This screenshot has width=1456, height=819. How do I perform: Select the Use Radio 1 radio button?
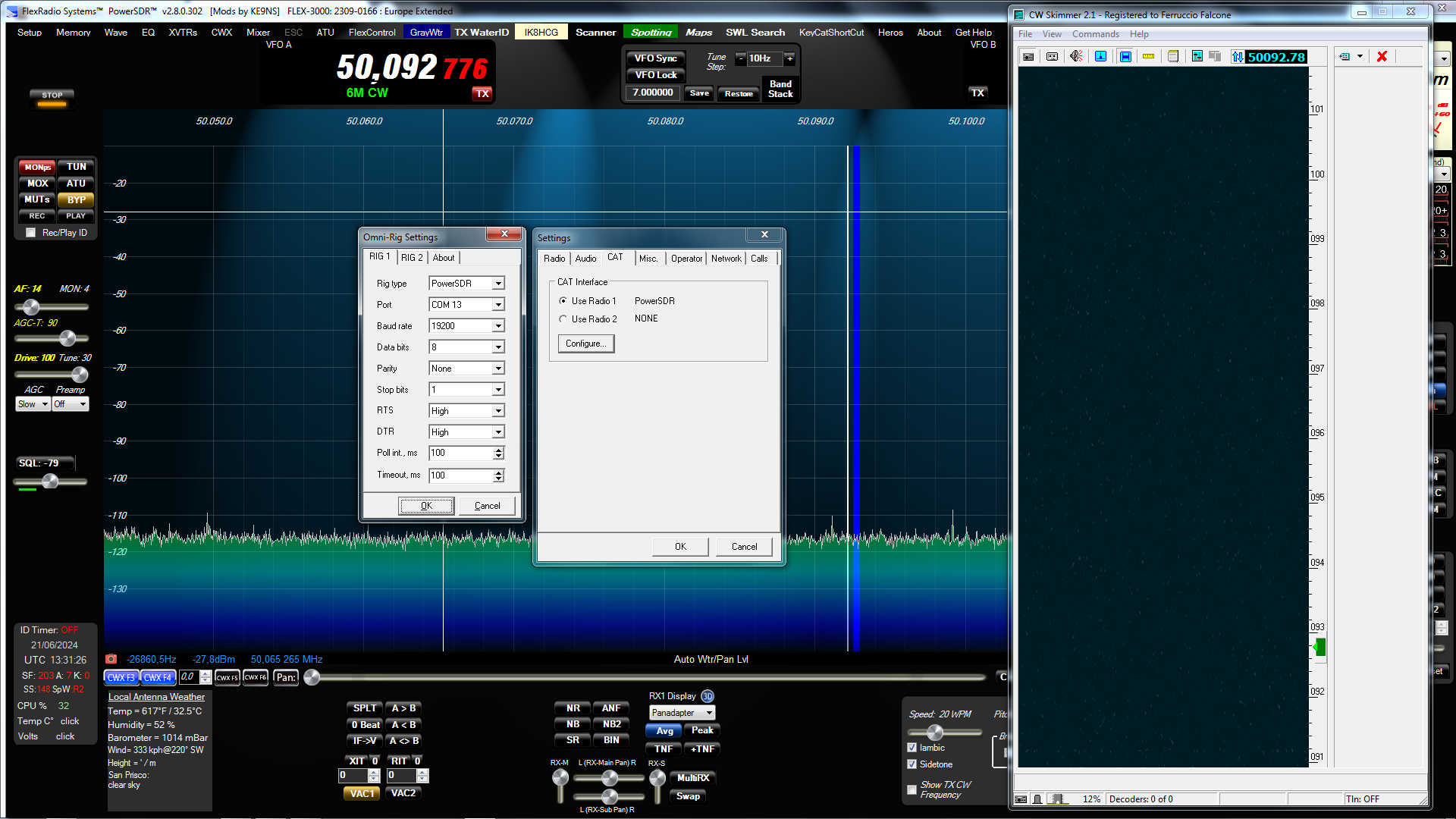[x=563, y=301]
